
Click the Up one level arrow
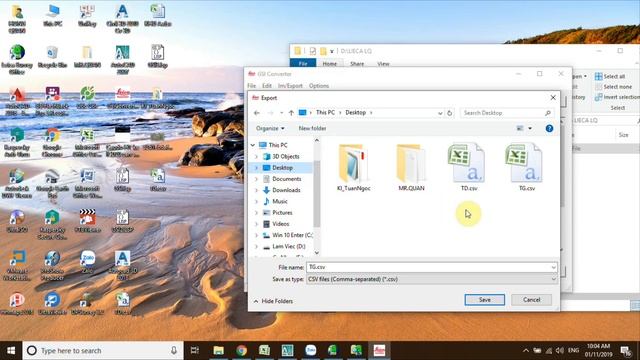(291, 113)
